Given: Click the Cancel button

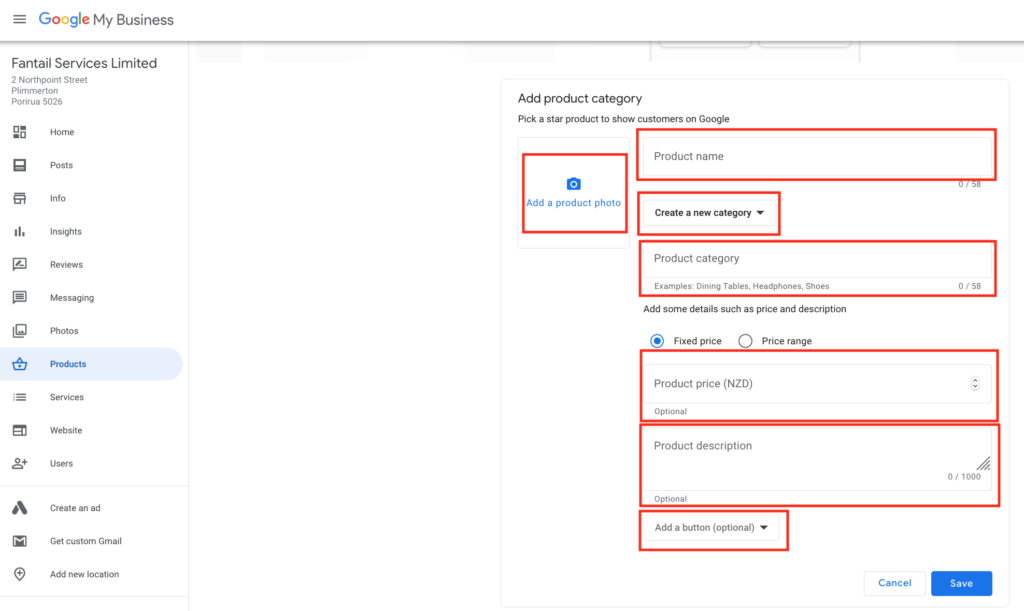Looking at the screenshot, I should tap(894, 583).
